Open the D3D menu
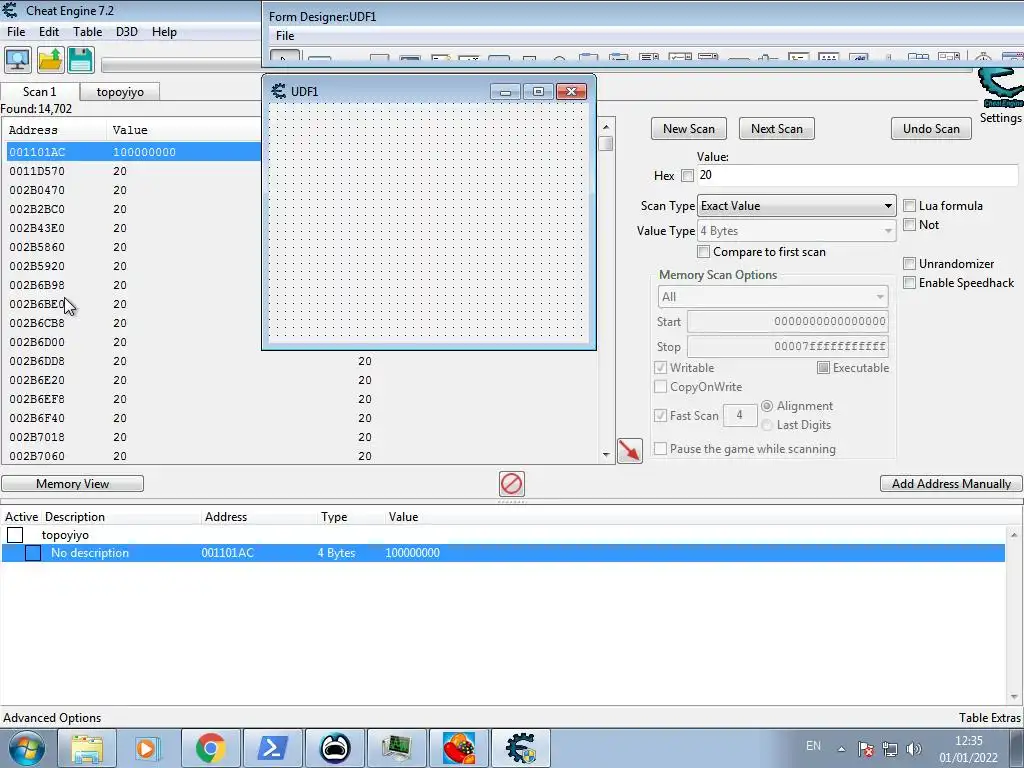The image size is (1024, 768). [127, 32]
